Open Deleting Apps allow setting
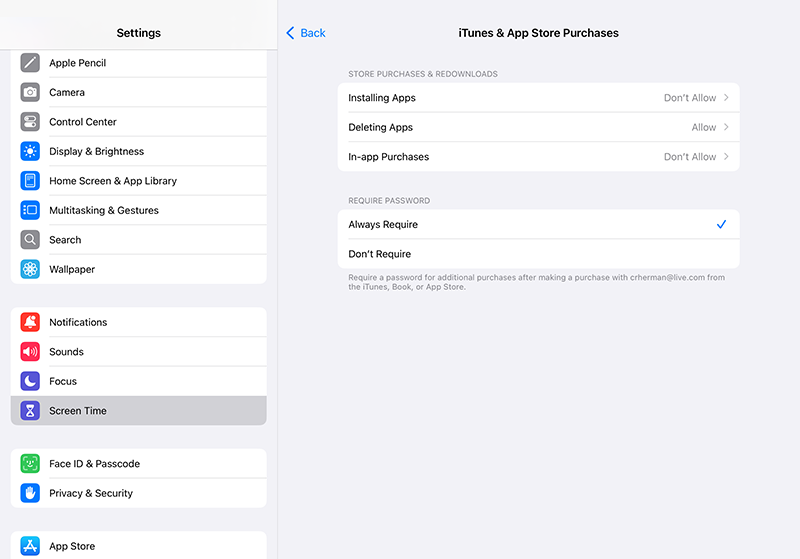Screen dimensions: 800x559 pos(704,127)
